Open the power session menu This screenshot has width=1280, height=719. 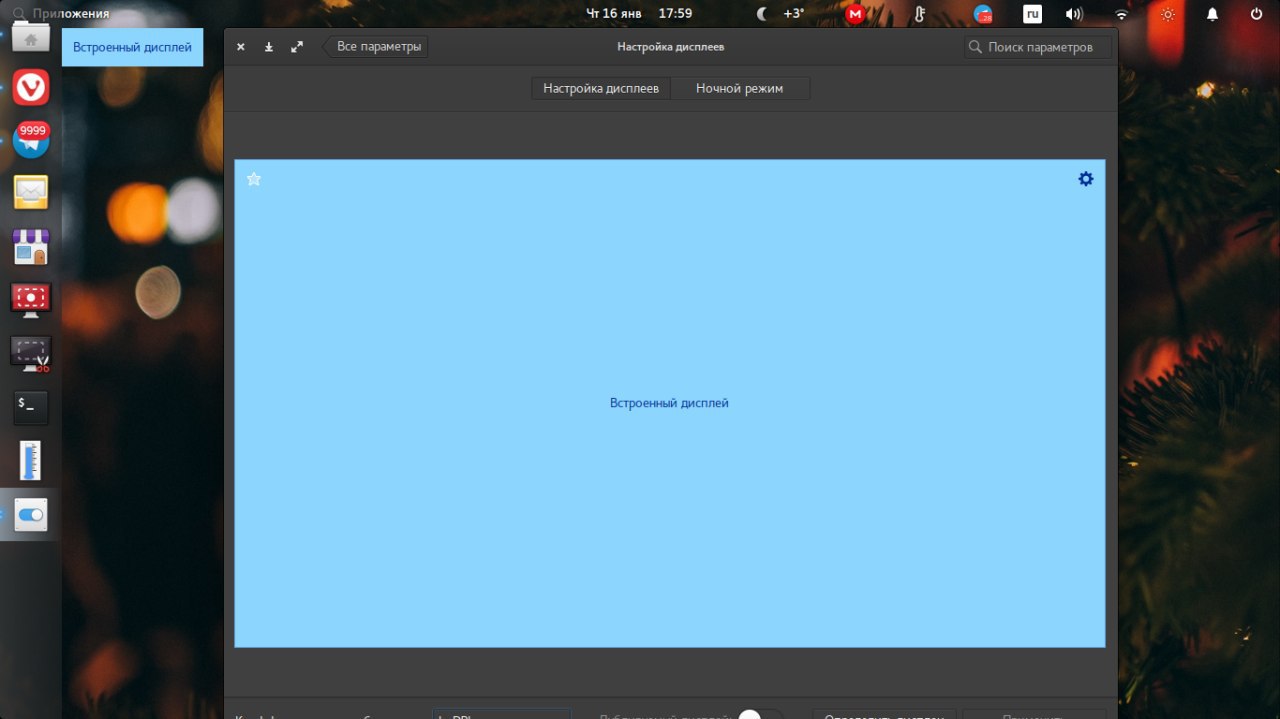[x=1257, y=14]
